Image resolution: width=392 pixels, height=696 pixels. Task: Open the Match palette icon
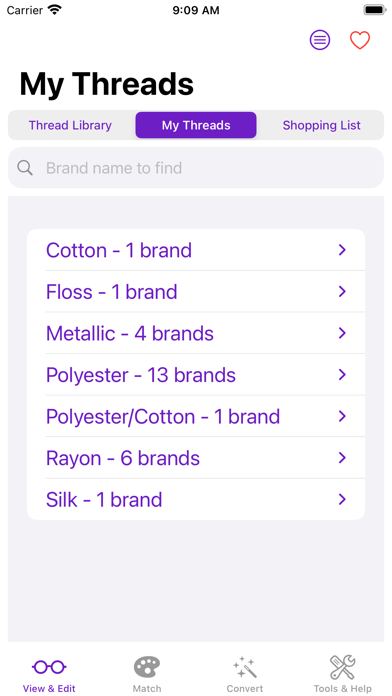(x=147, y=667)
